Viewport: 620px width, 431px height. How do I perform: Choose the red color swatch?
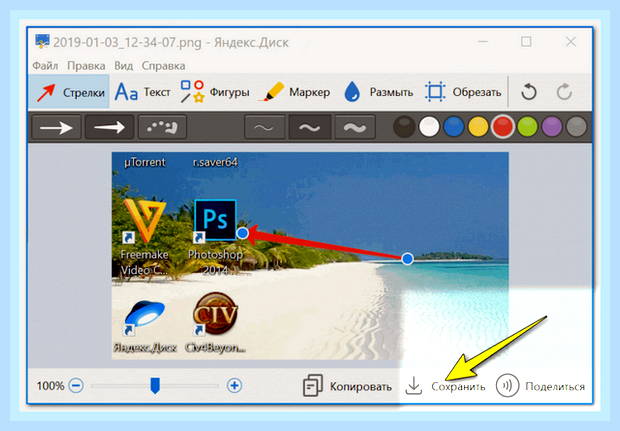(503, 127)
